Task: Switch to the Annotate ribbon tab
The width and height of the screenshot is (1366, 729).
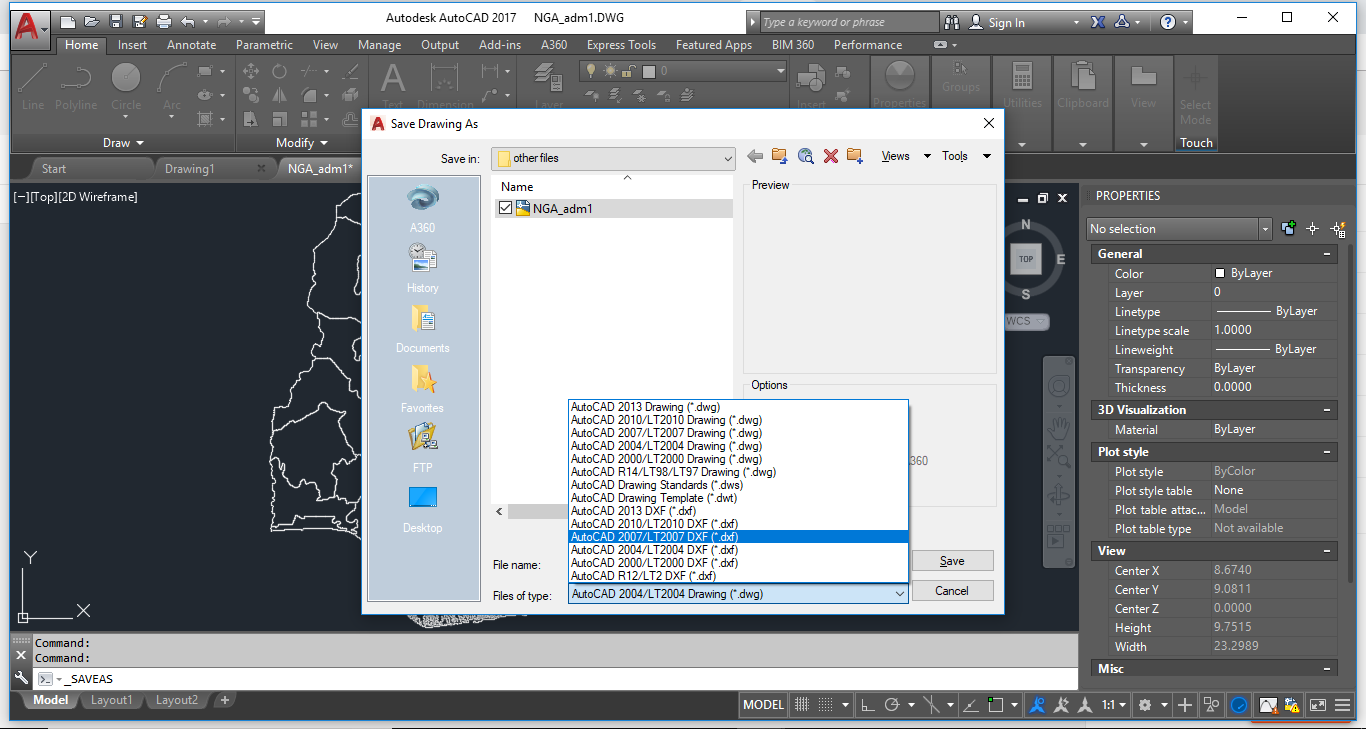Action: click(190, 44)
